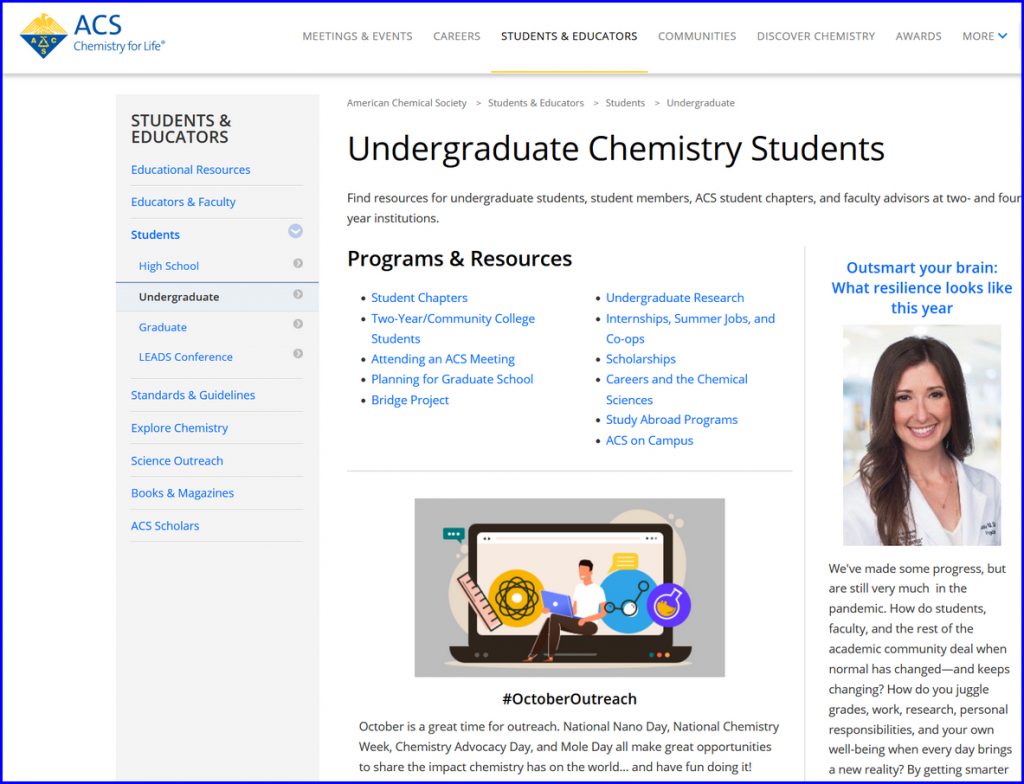Open Study Abroad Programs link
This screenshot has height=784, width=1024.
[x=671, y=420]
